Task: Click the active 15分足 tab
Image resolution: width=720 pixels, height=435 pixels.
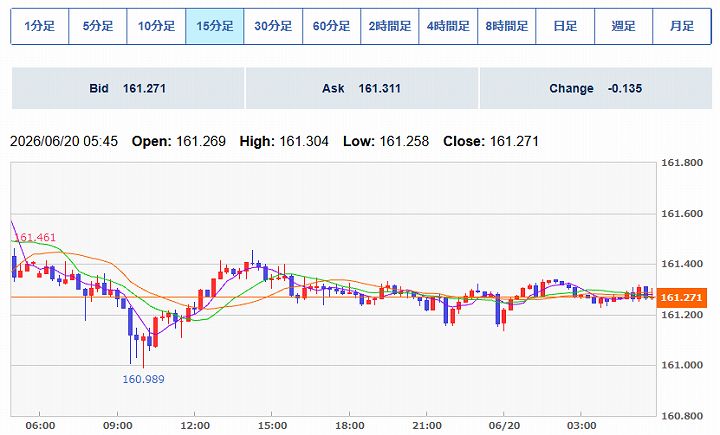Action: pos(214,26)
